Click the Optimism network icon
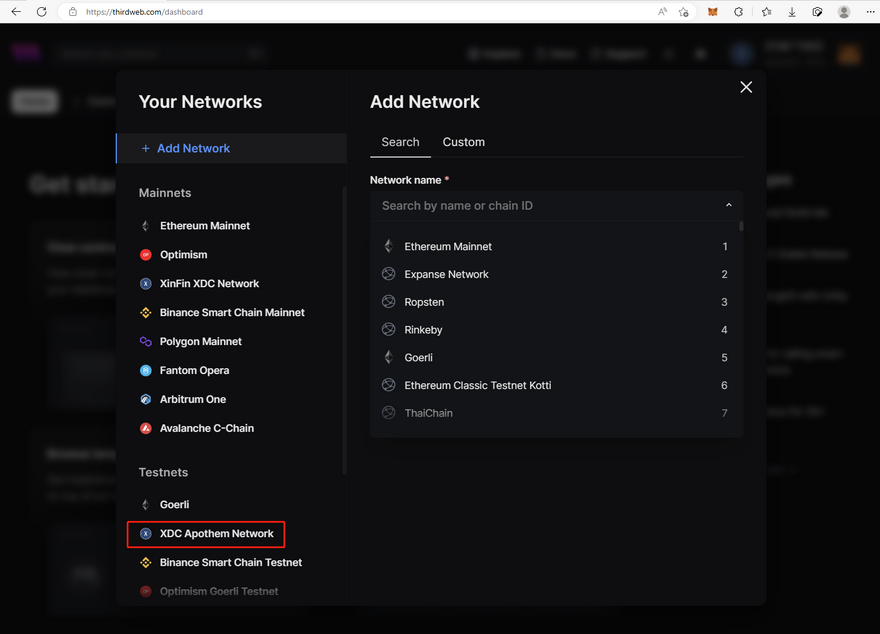The width and height of the screenshot is (880, 634). [x=146, y=255]
